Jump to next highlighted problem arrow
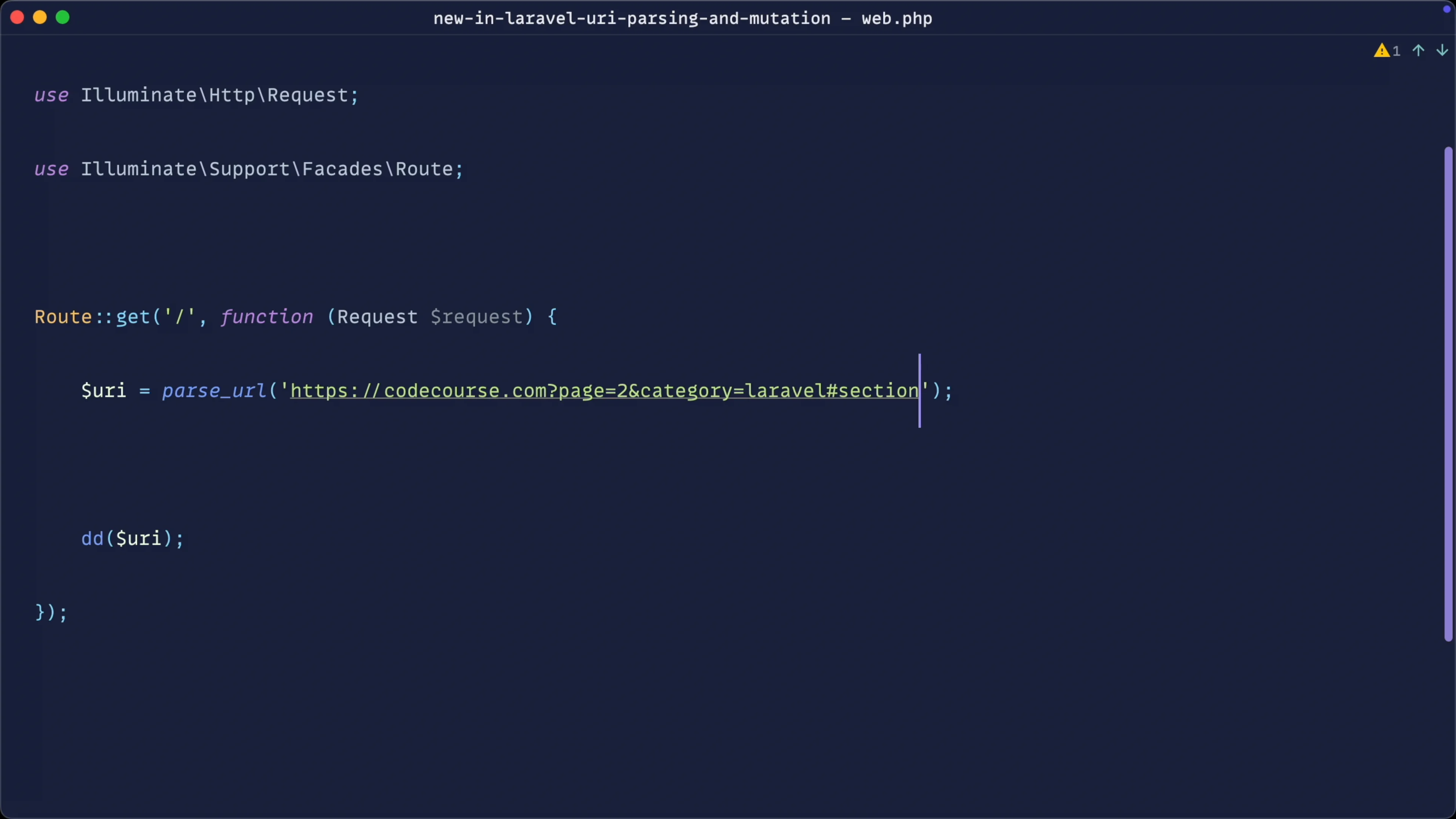 click(x=1442, y=51)
